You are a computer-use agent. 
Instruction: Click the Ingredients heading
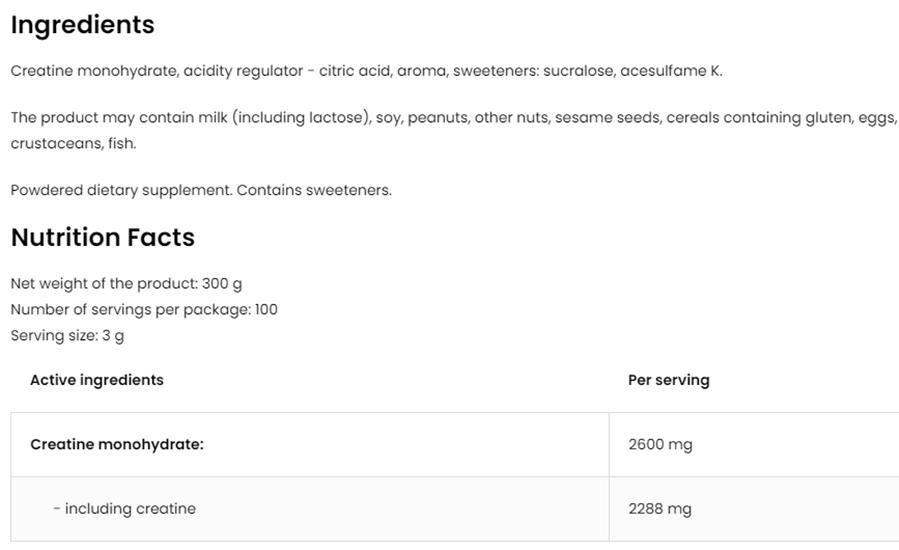click(83, 25)
